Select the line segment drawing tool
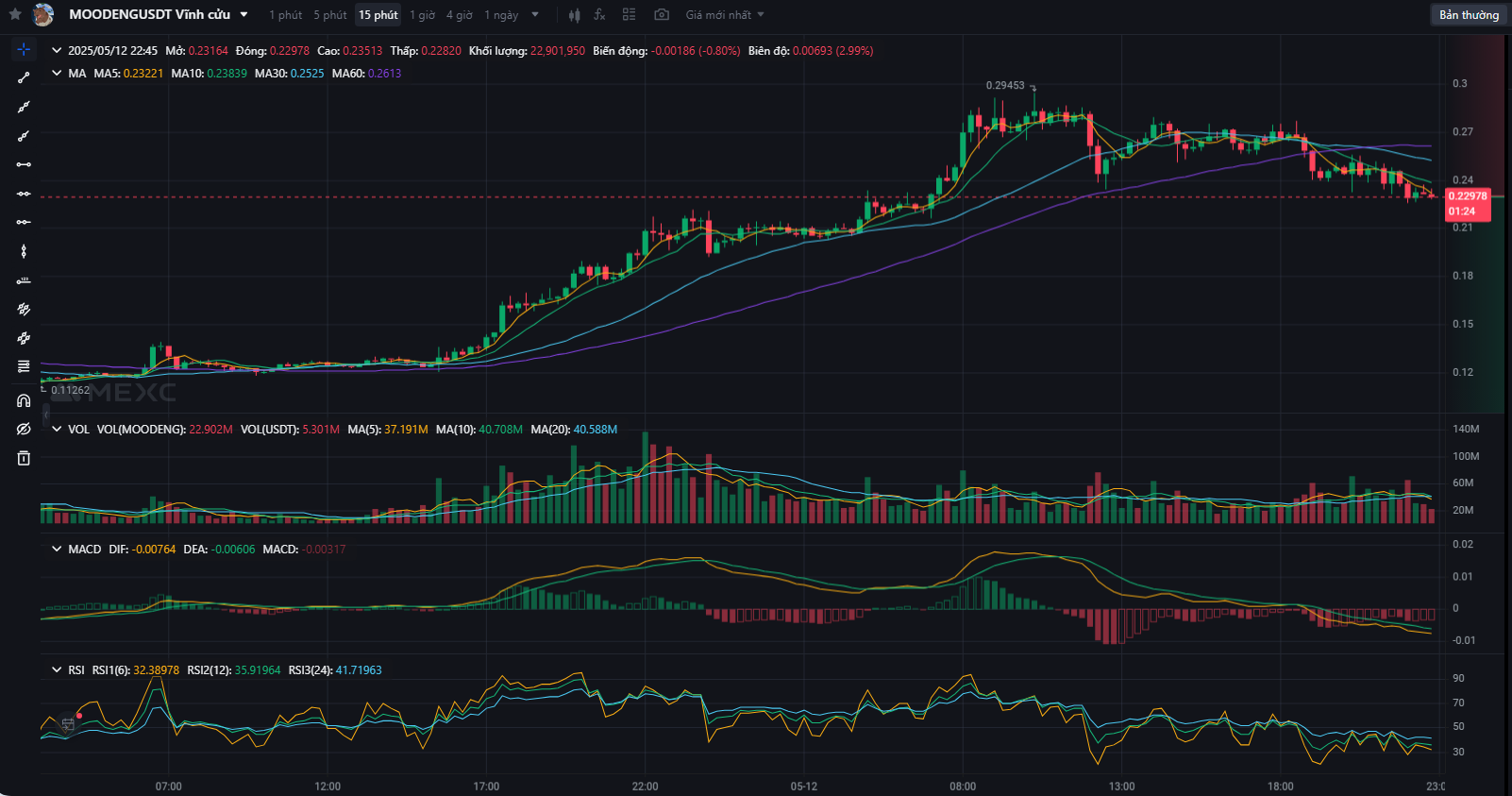This screenshot has width=1512, height=796. click(24, 78)
